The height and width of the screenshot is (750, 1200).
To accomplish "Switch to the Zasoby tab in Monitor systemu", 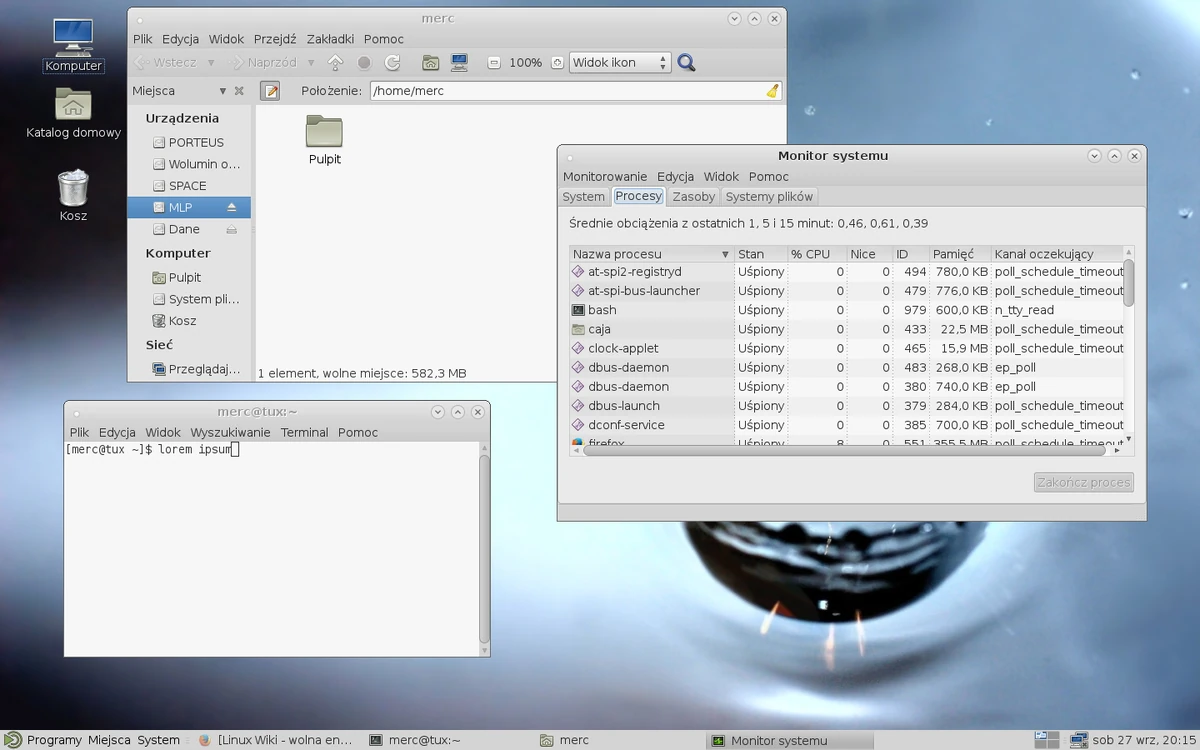I will [x=693, y=196].
